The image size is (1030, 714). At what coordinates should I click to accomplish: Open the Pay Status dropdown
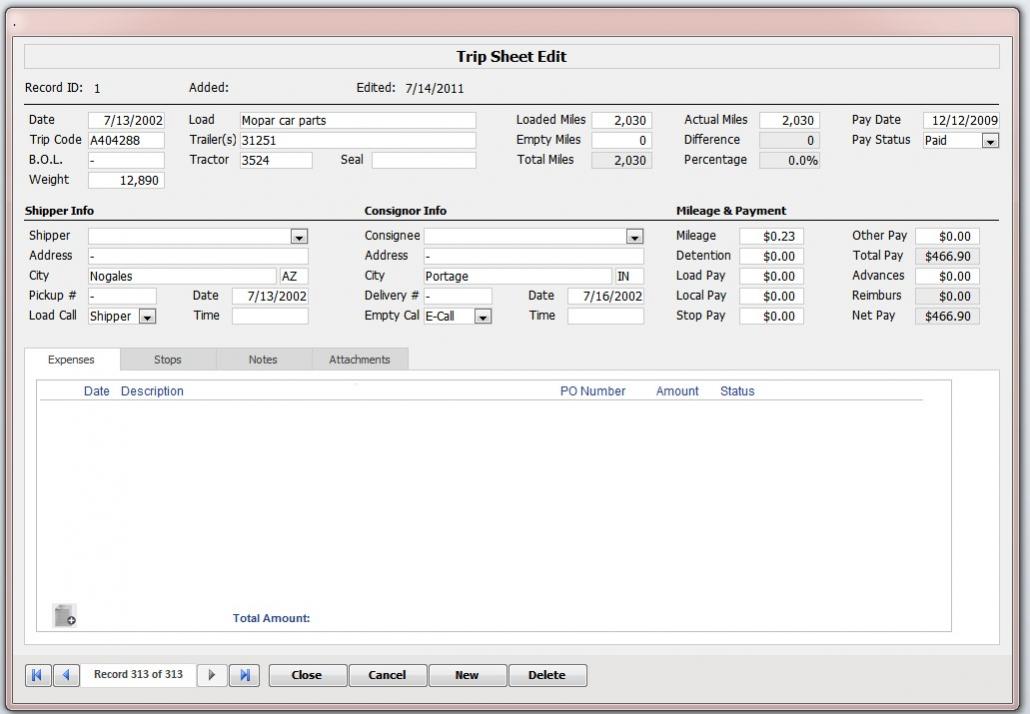coord(990,141)
